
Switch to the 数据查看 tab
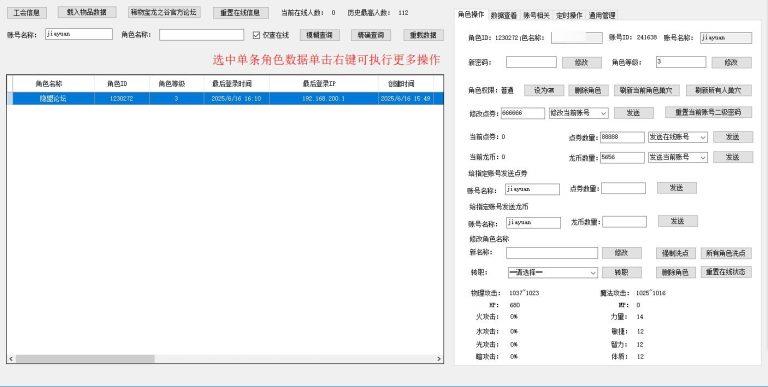(x=504, y=16)
